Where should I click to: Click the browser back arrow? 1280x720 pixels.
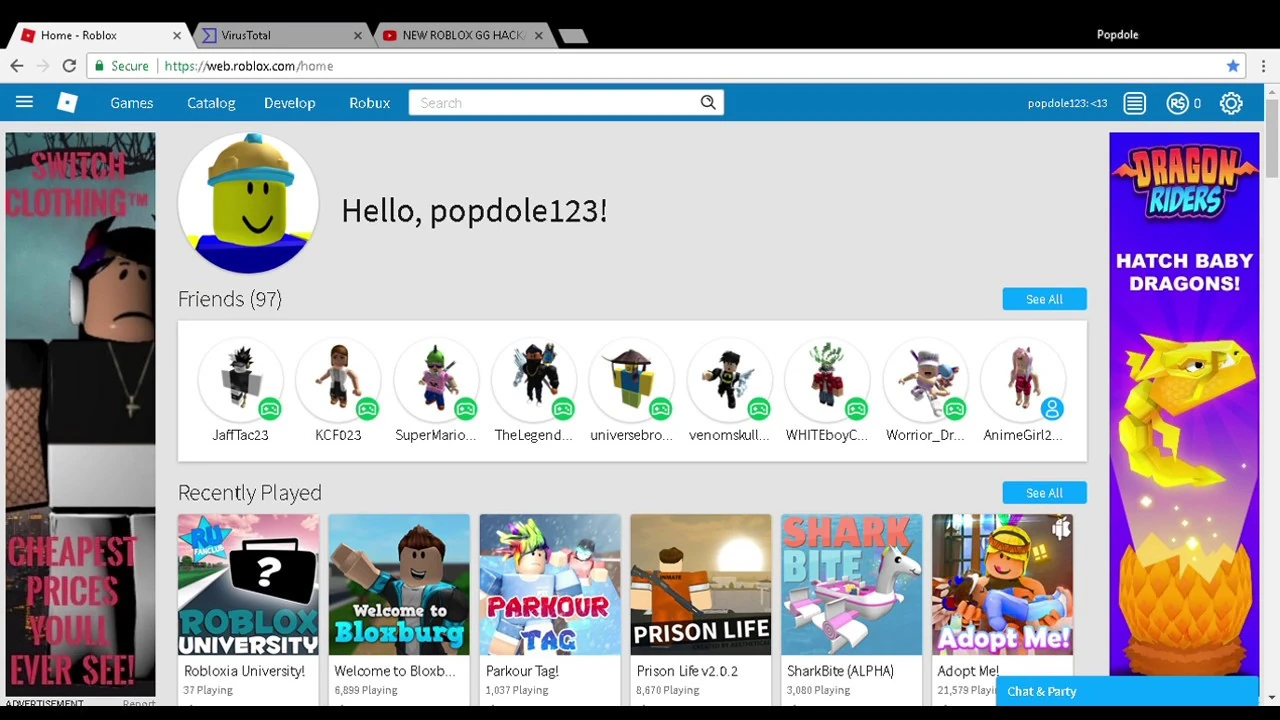(17, 66)
